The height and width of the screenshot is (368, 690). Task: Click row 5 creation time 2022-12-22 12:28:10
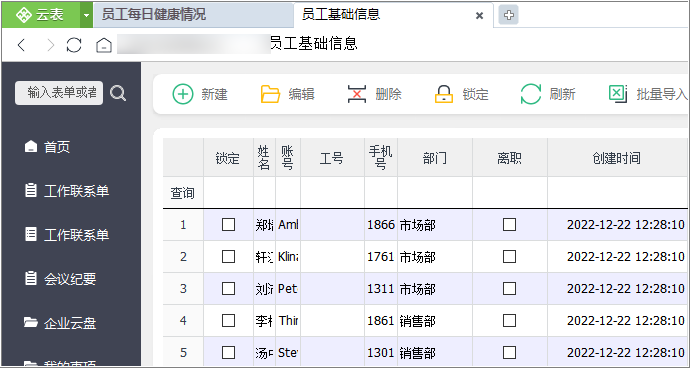[x=616, y=352]
